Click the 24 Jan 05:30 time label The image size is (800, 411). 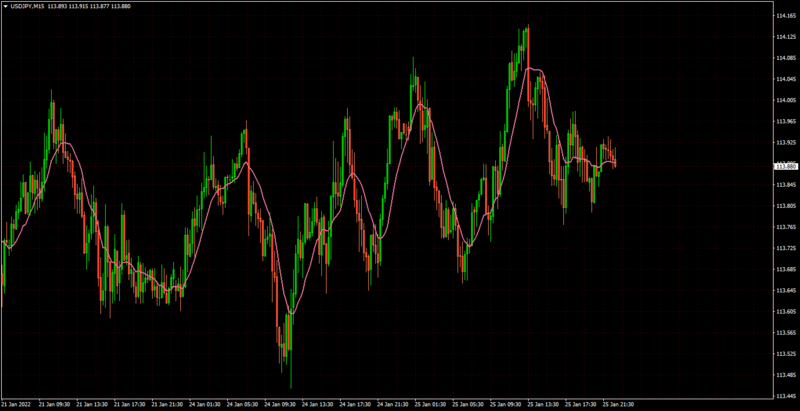tap(242, 403)
